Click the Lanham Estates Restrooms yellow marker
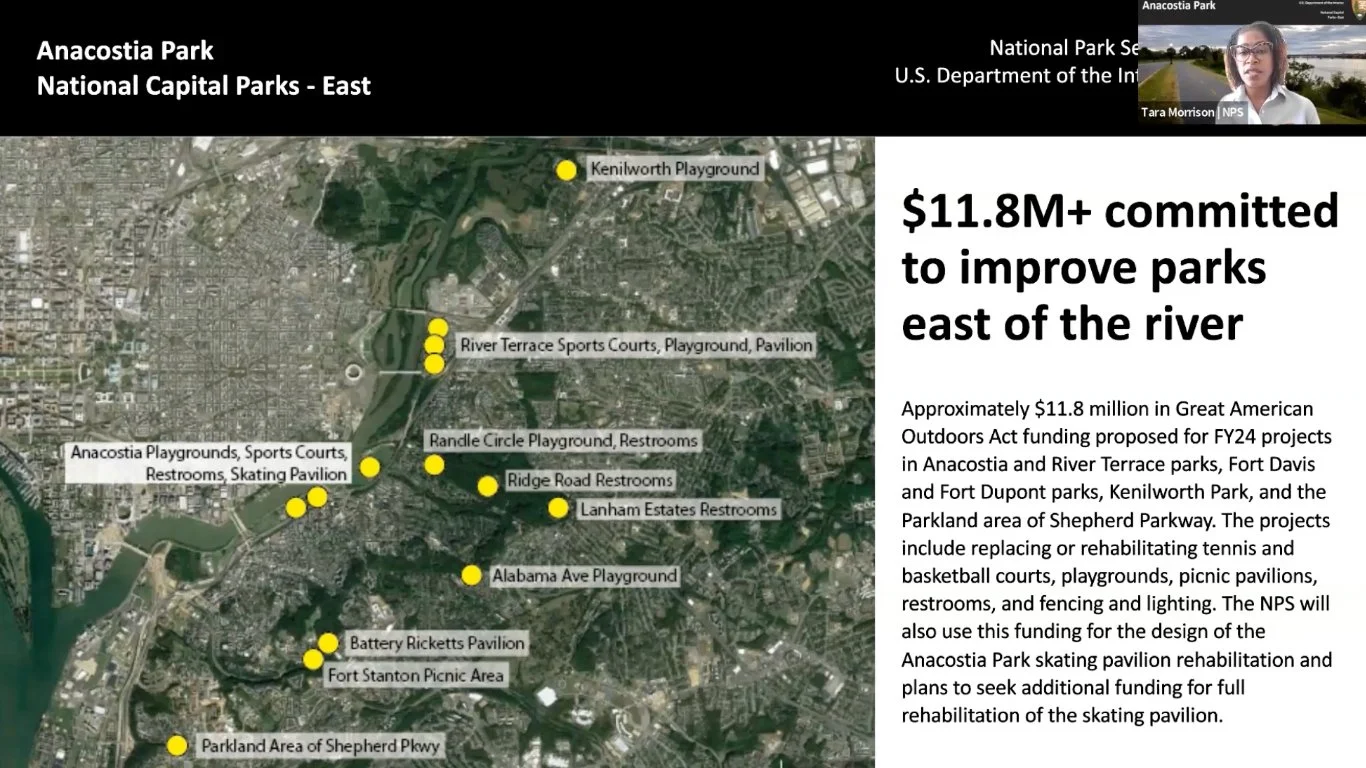The width and height of the screenshot is (1366, 768). pyautogui.click(x=558, y=508)
